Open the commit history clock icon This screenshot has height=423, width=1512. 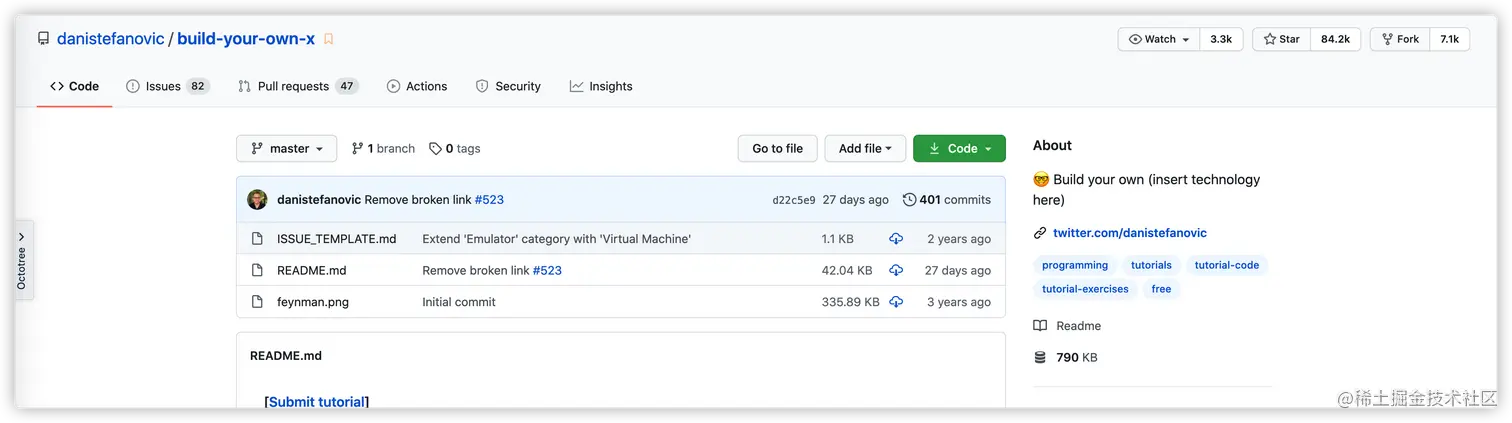pos(909,200)
